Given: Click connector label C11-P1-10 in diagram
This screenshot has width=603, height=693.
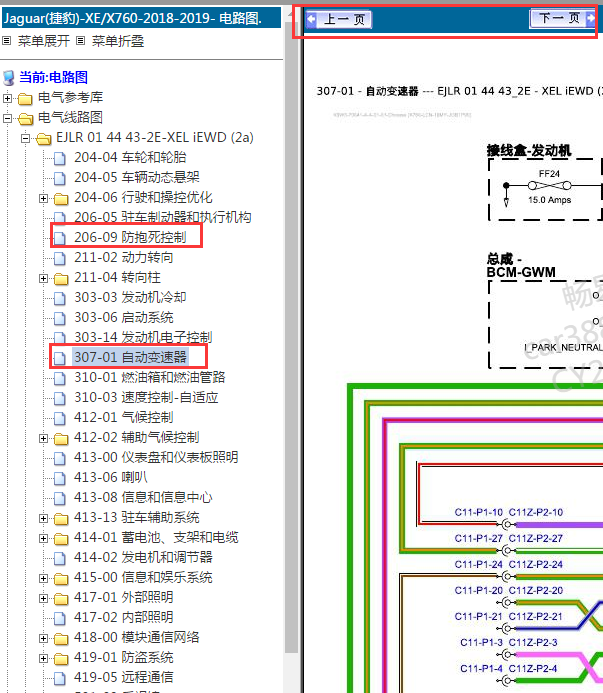Looking at the screenshot, I should click(x=478, y=512).
